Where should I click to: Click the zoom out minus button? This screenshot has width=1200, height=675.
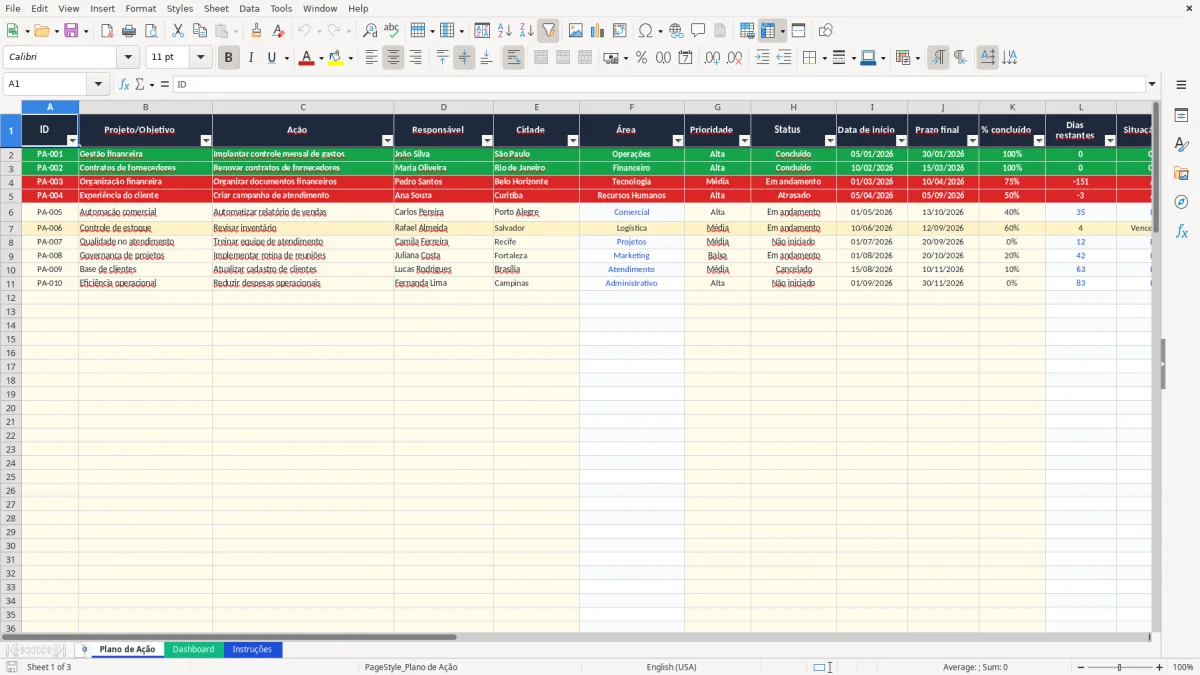(1081, 667)
